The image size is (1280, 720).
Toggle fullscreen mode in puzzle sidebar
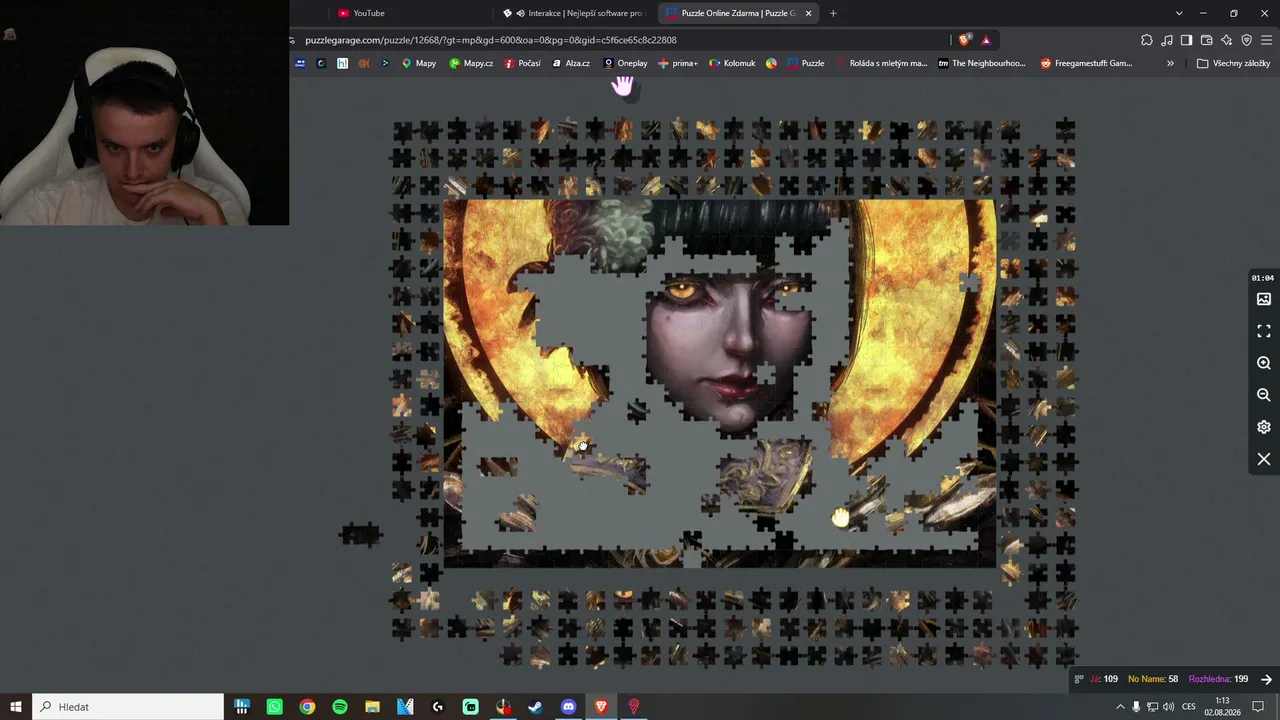(x=1264, y=331)
